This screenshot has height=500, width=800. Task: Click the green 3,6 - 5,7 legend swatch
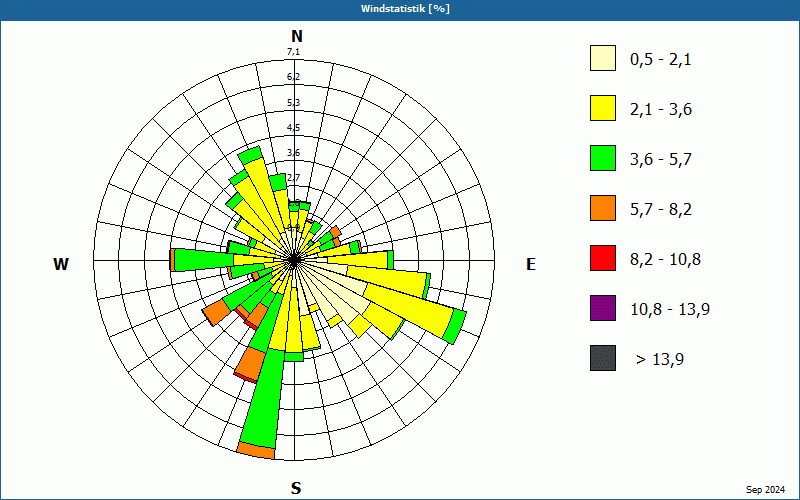click(x=603, y=158)
